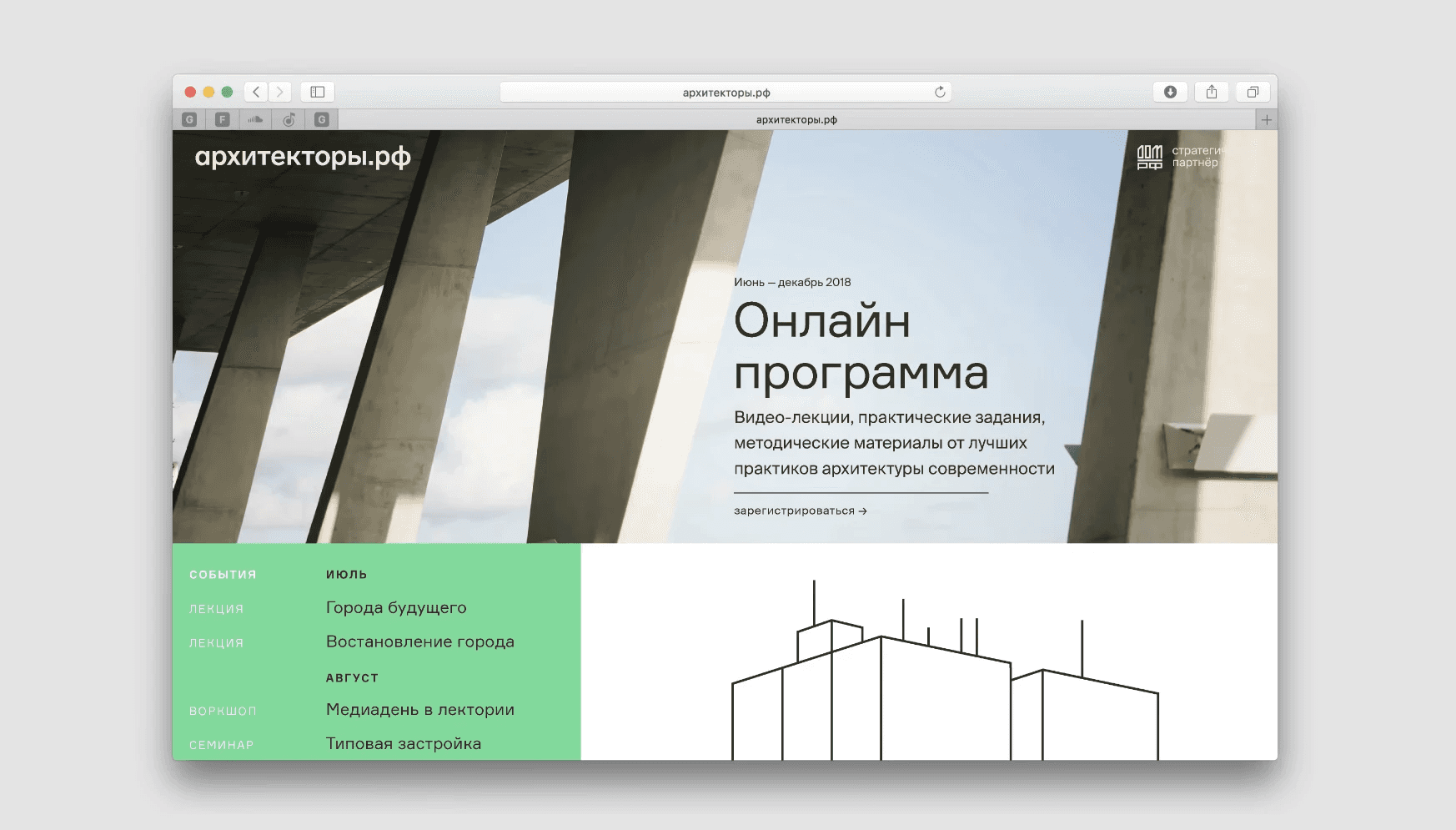Screen dimensions: 1456x830
Task: Open the Востановление города lecture
Action: click(420, 641)
